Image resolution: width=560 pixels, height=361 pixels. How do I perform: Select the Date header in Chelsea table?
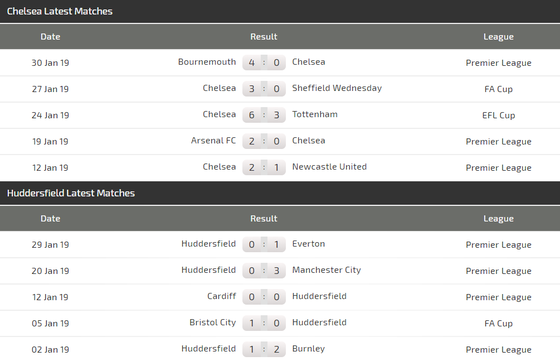pyautogui.click(x=50, y=36)
